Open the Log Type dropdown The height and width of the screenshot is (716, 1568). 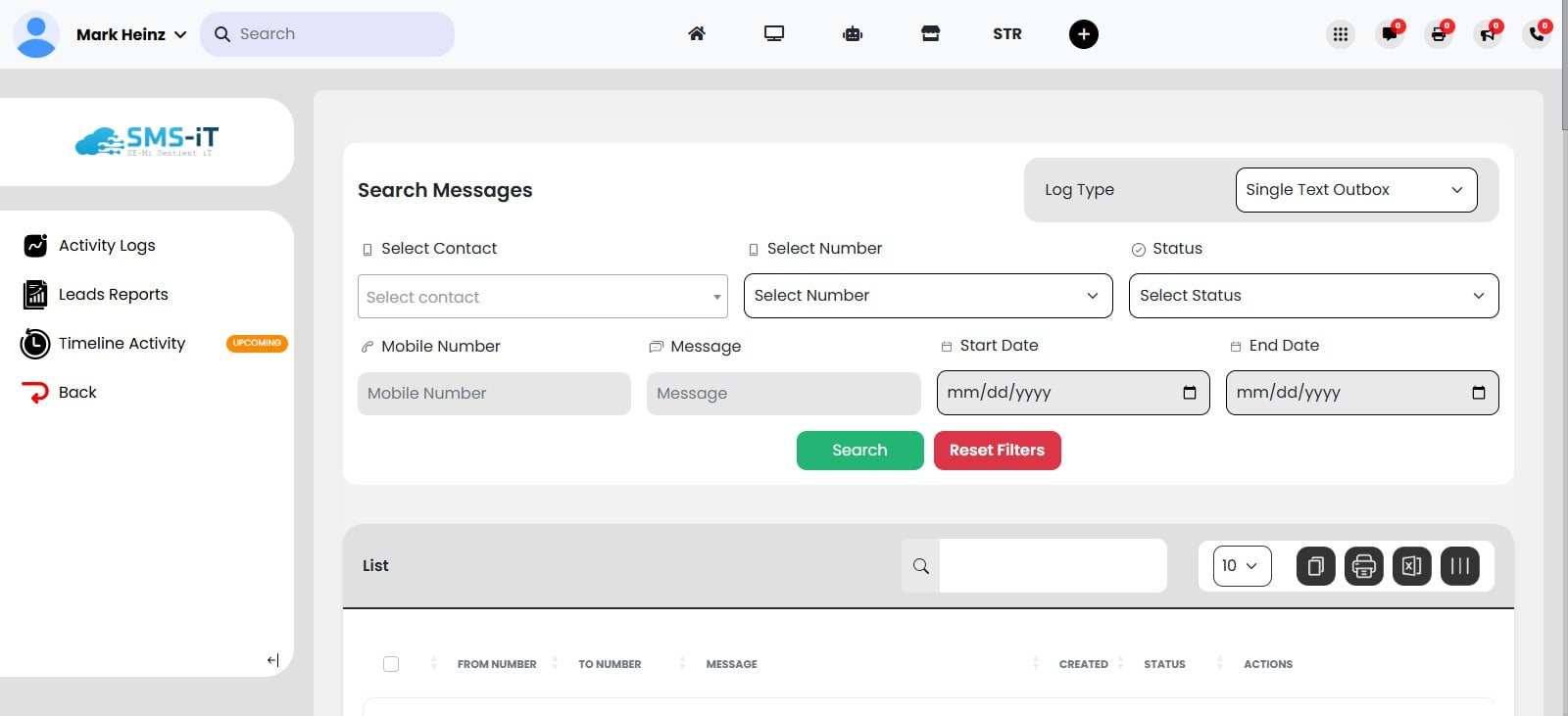(x=1356, y=189)
